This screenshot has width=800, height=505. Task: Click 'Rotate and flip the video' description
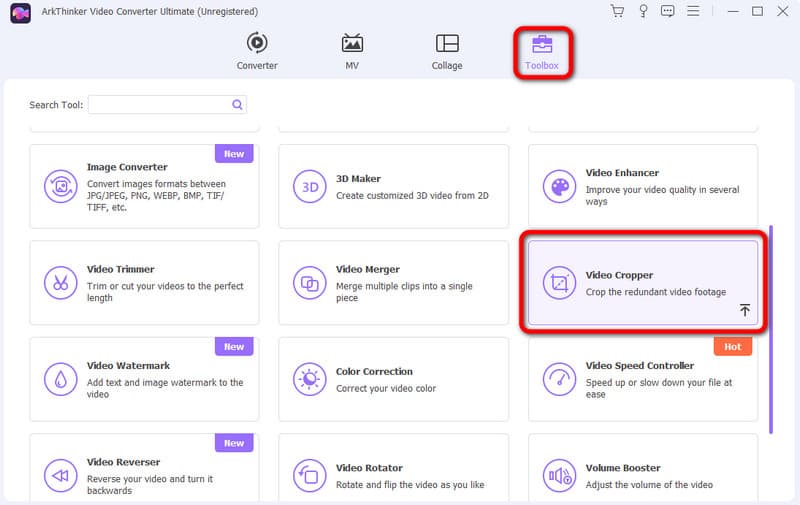tap(410, 485)
